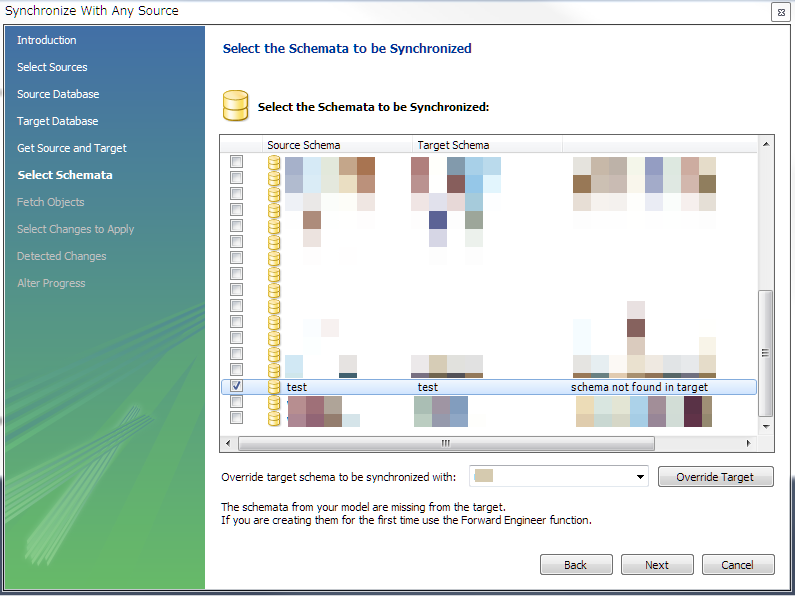Click the schema list scroll-up arrow
Screen dimensions: 795x596
(x=766, y=144)
